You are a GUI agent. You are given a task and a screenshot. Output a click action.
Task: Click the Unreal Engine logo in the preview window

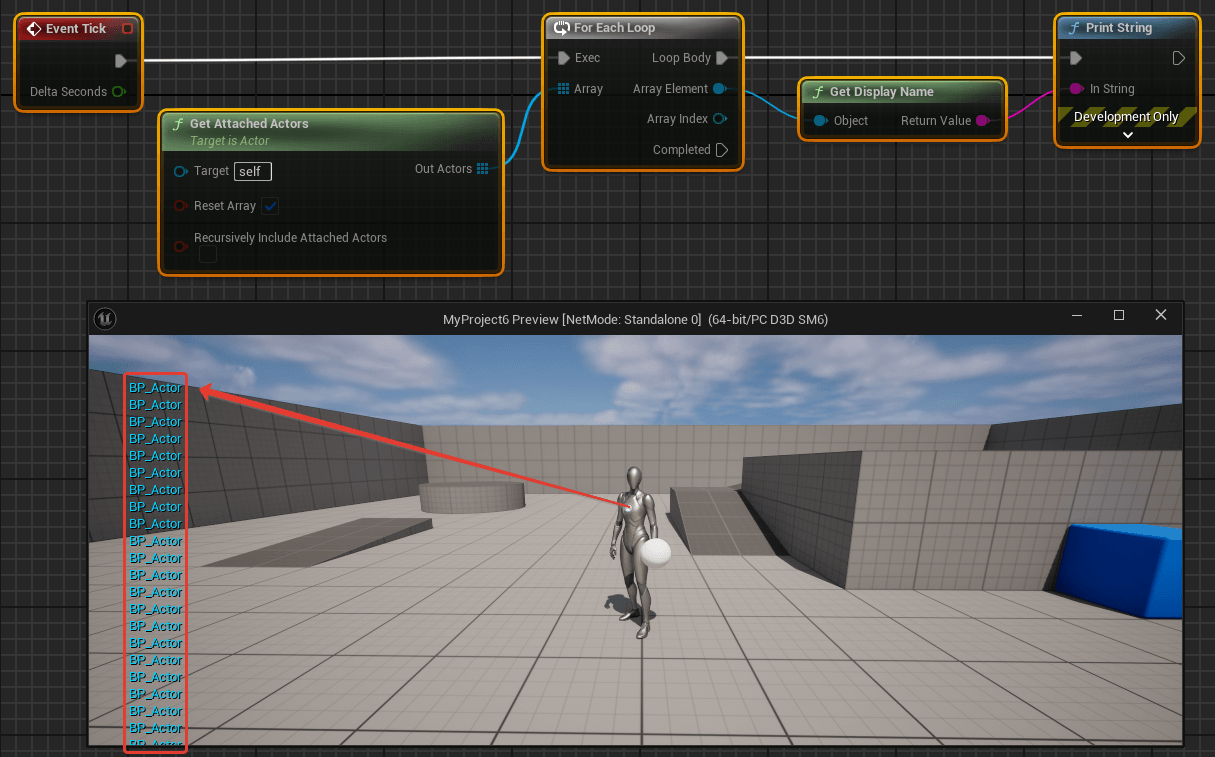click(103, 318)
